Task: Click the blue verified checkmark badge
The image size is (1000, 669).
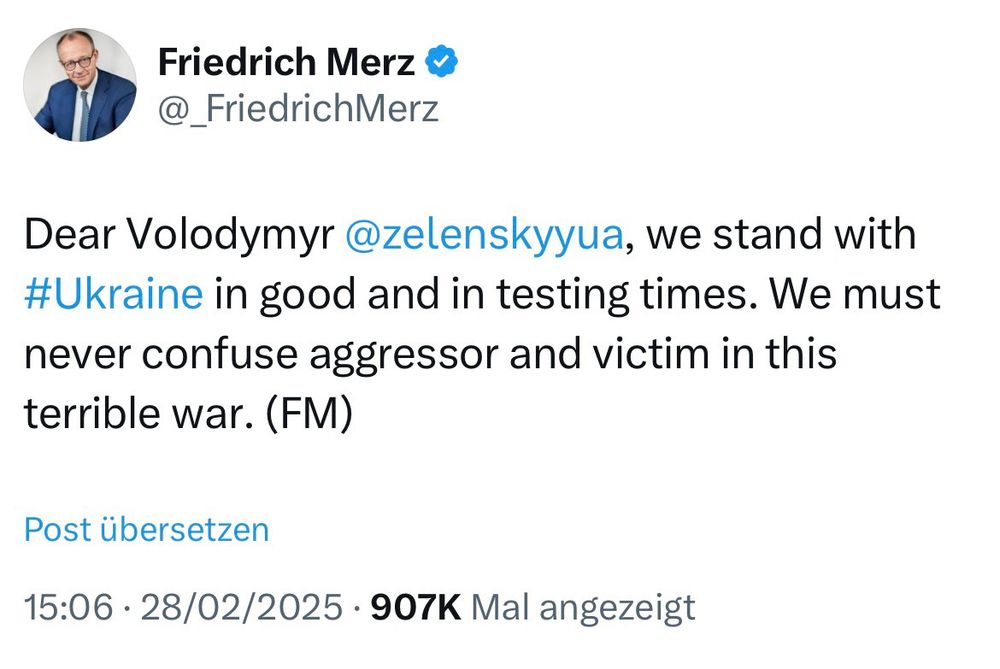Action: pos(442,62)
